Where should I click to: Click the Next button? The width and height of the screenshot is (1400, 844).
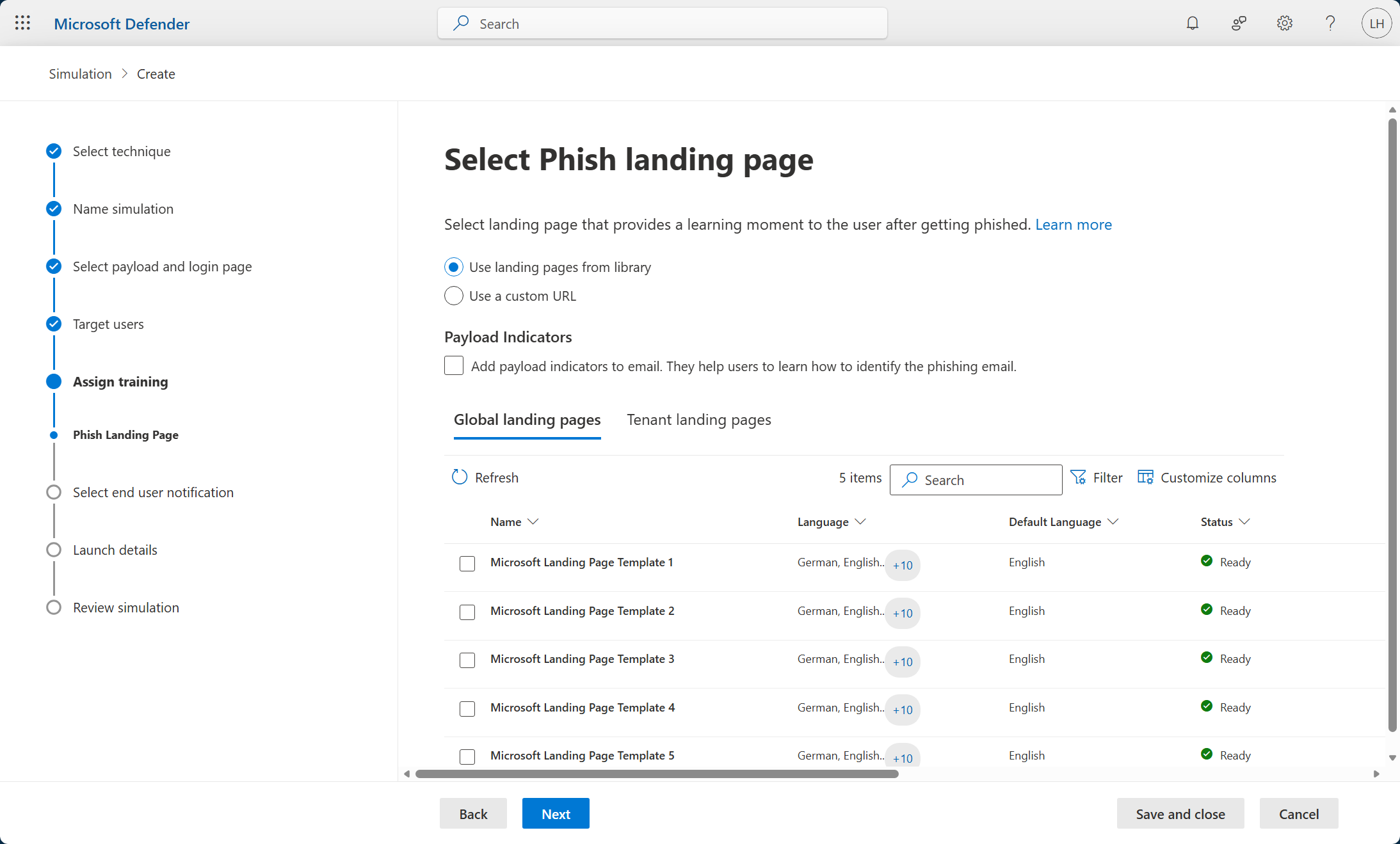coord(555,814)
